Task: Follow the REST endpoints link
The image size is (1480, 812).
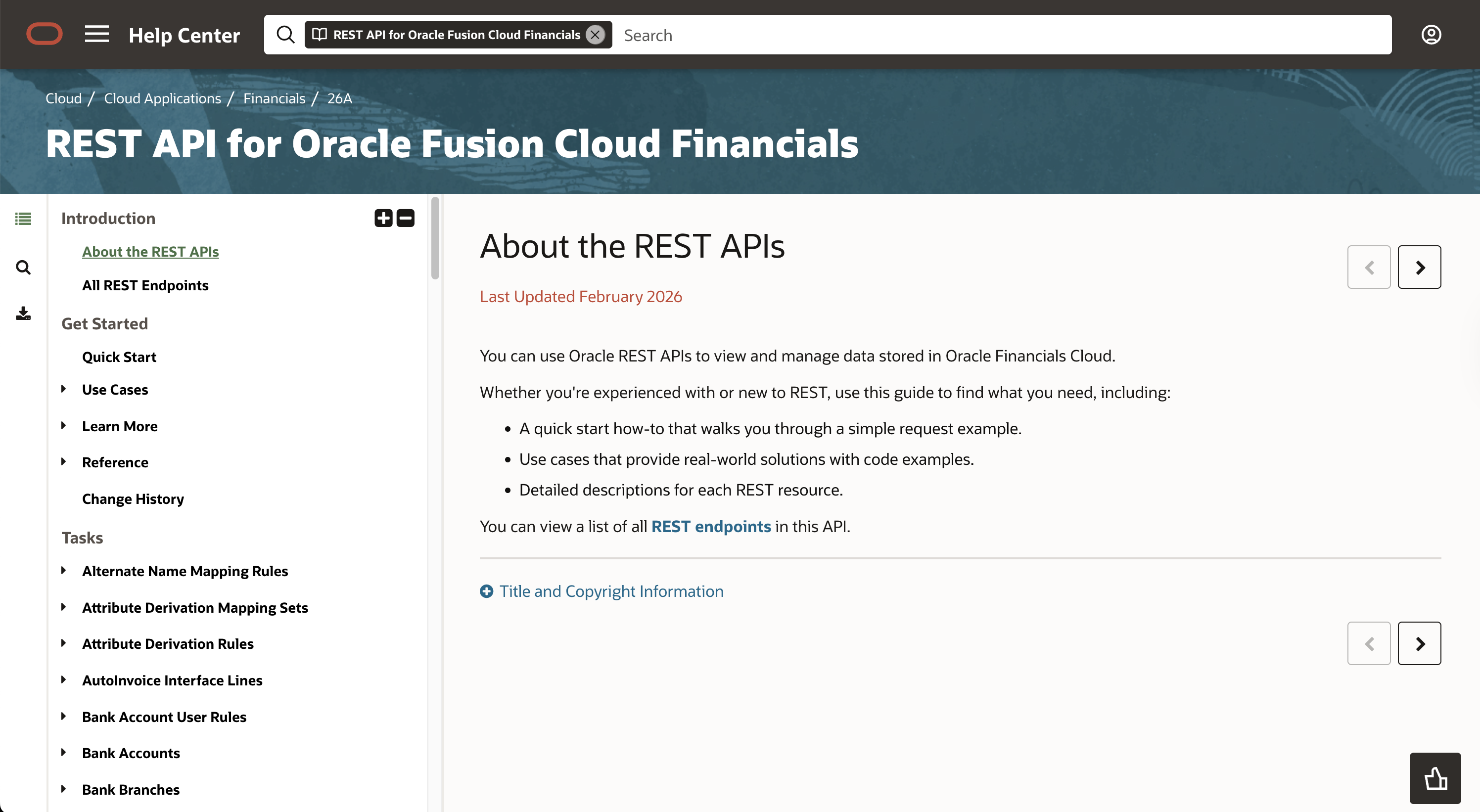Action: 711,527
